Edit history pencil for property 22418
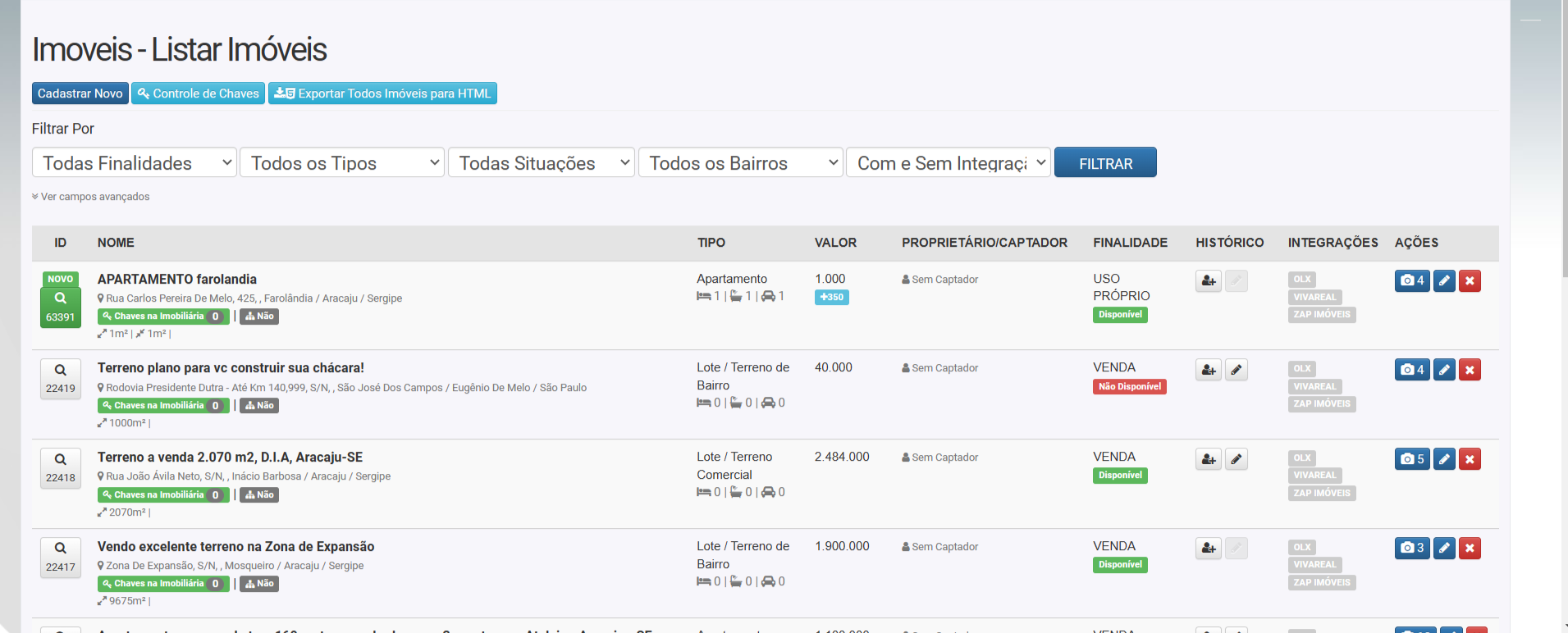1568x633 pixels. click(1236, 459)
